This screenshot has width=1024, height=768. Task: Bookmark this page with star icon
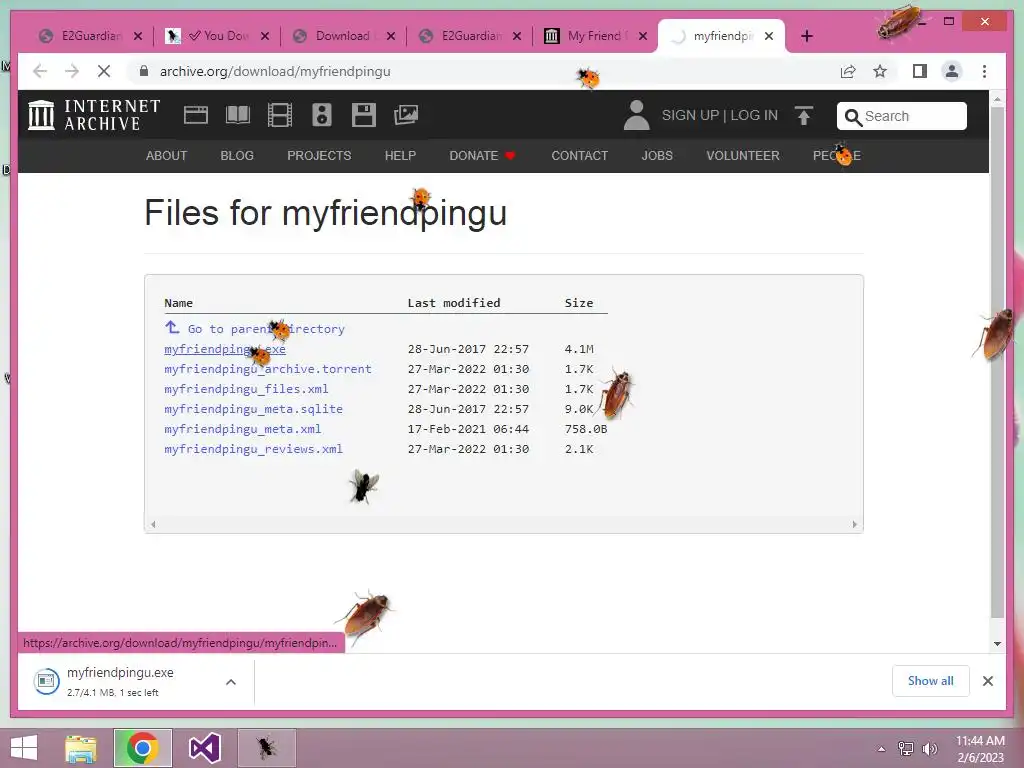pyautogui.click(x=880, y=71)
